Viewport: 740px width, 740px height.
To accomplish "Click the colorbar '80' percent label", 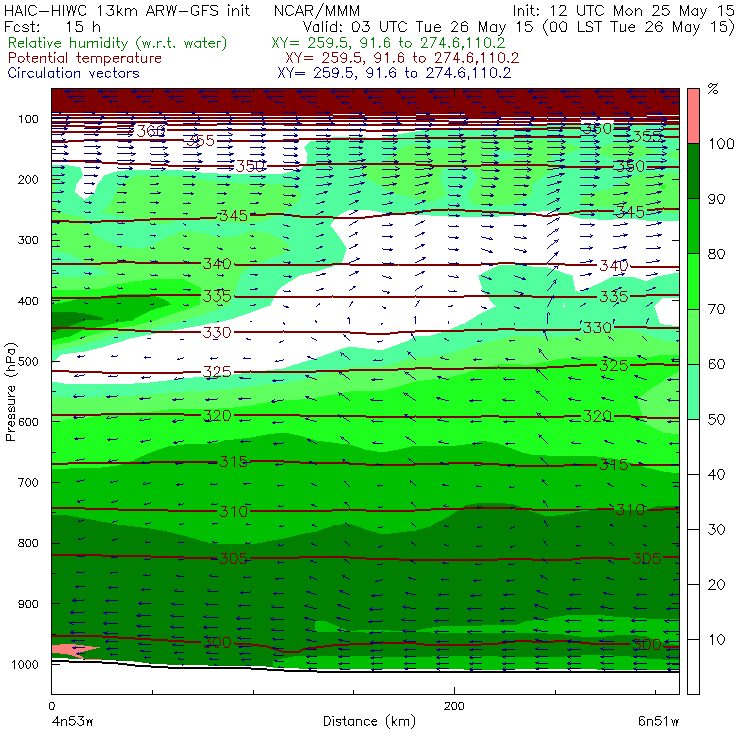I will [716, 254].
